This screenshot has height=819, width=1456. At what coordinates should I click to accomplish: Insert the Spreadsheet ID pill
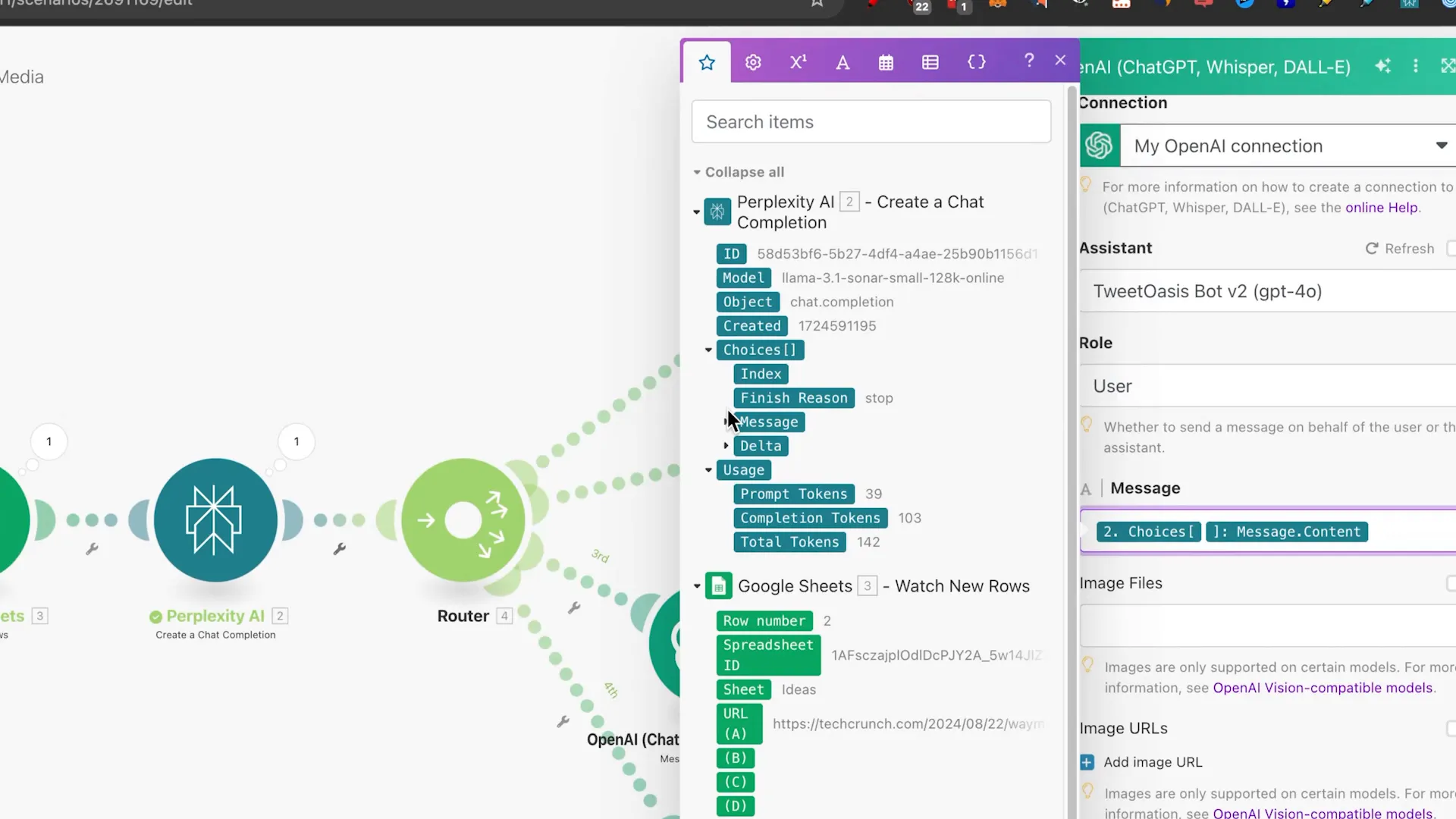coord(768,655)
